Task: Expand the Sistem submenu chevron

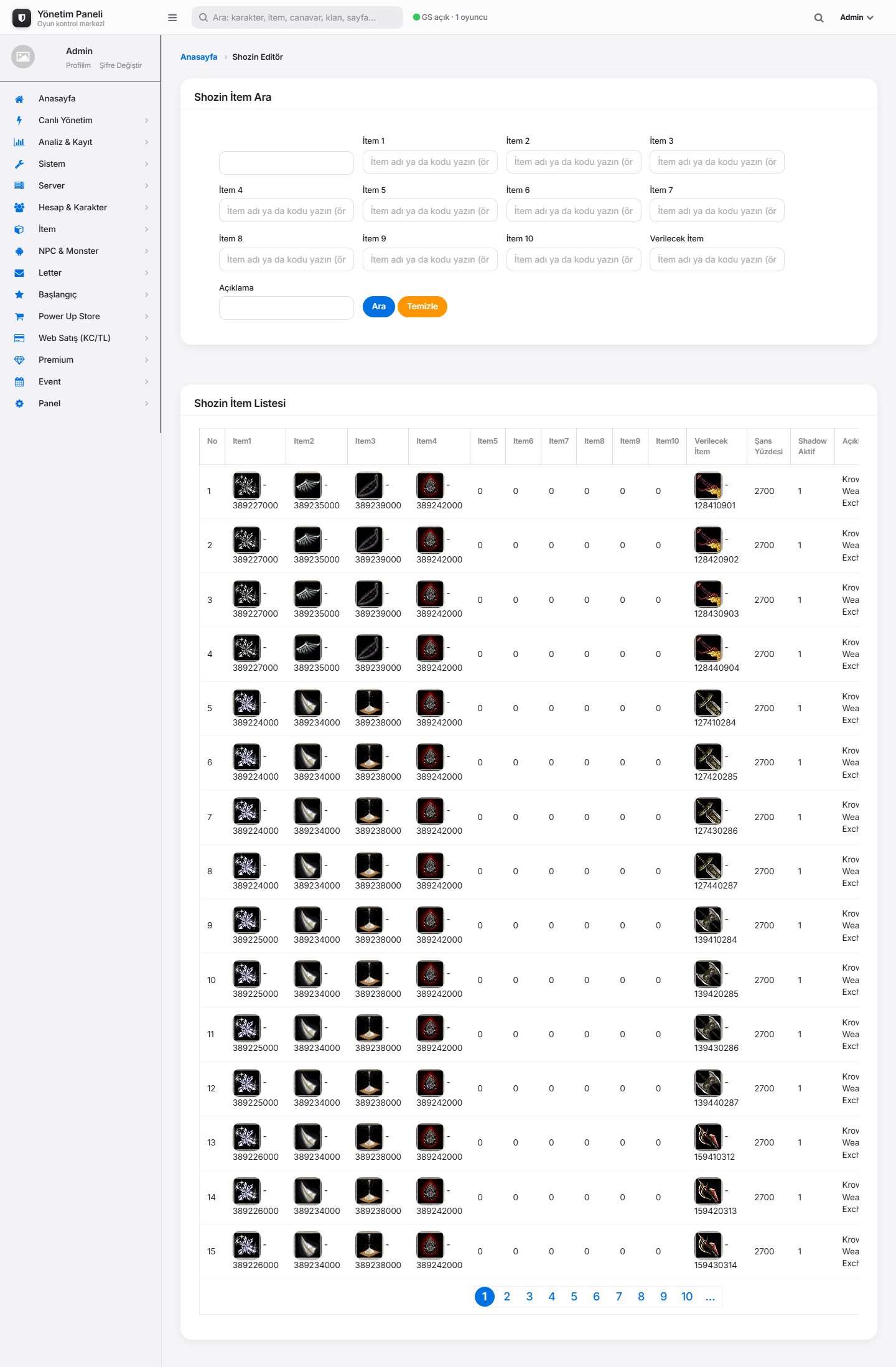Action: pyautogui.click(x=147, y=164)
